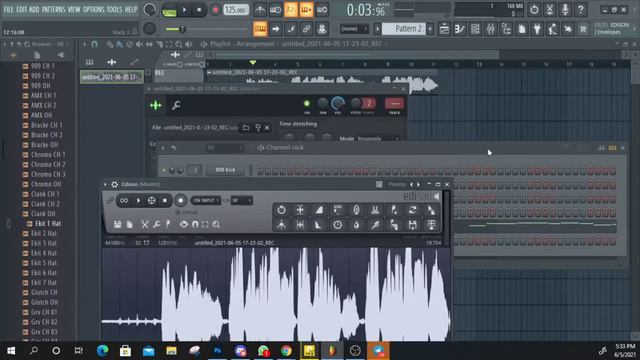Viewport: 640px width, 360px height.
Task: Click the link icon in the toolbar
Action: [306, 29]
